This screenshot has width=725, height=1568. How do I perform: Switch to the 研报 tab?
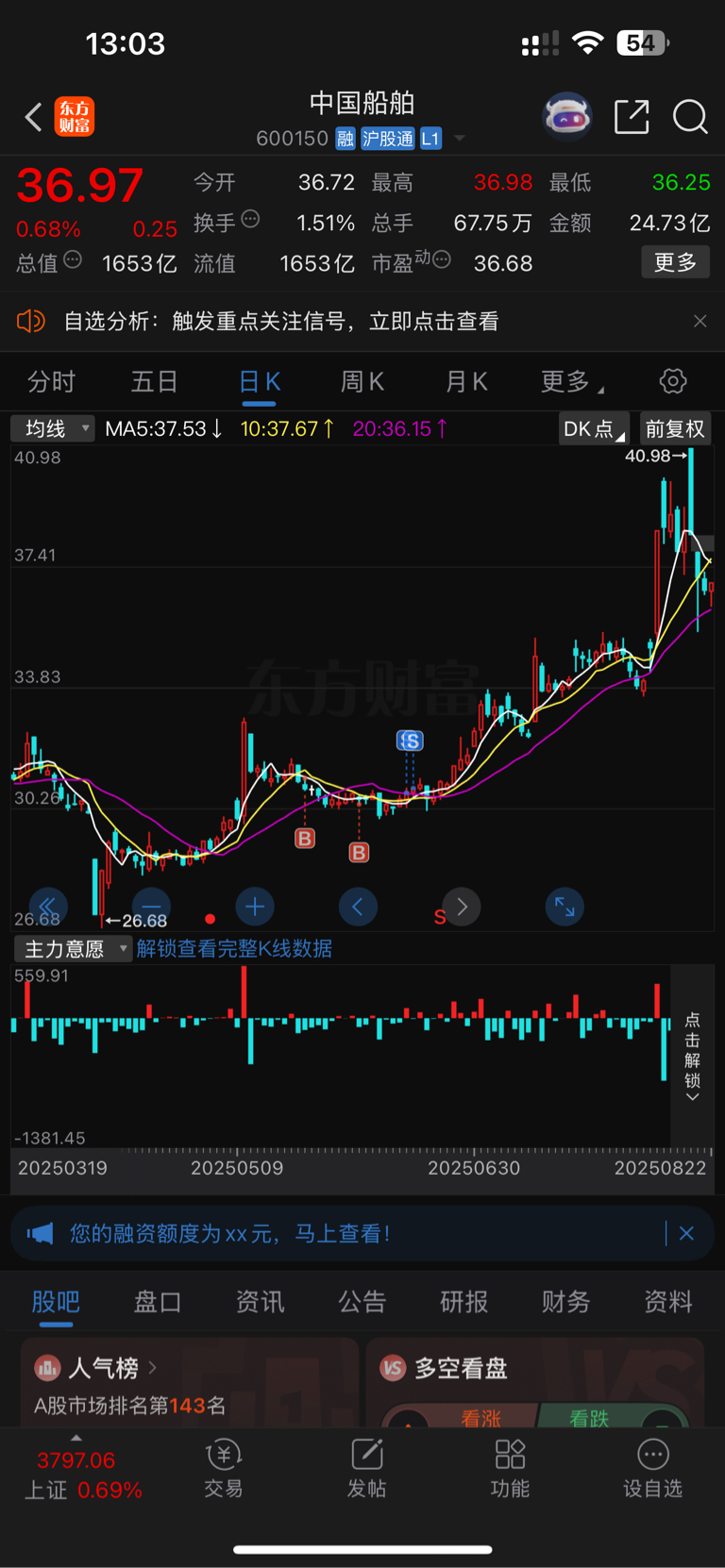(x=464, y=1302)
